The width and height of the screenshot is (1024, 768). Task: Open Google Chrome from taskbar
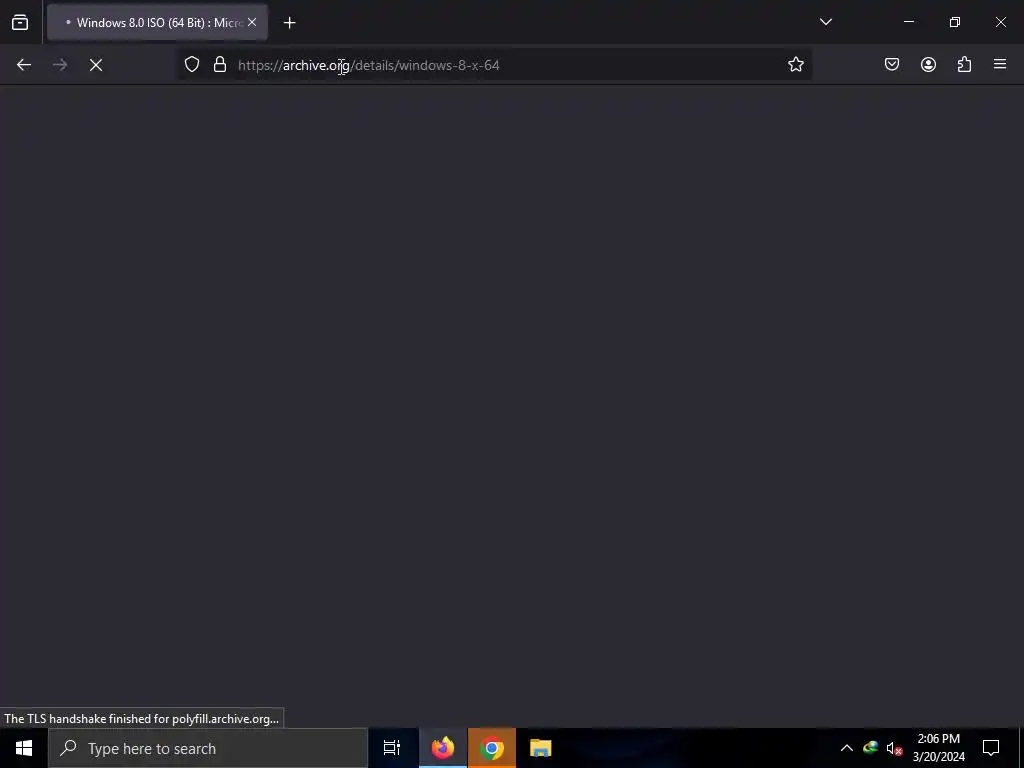coord(492,748)
